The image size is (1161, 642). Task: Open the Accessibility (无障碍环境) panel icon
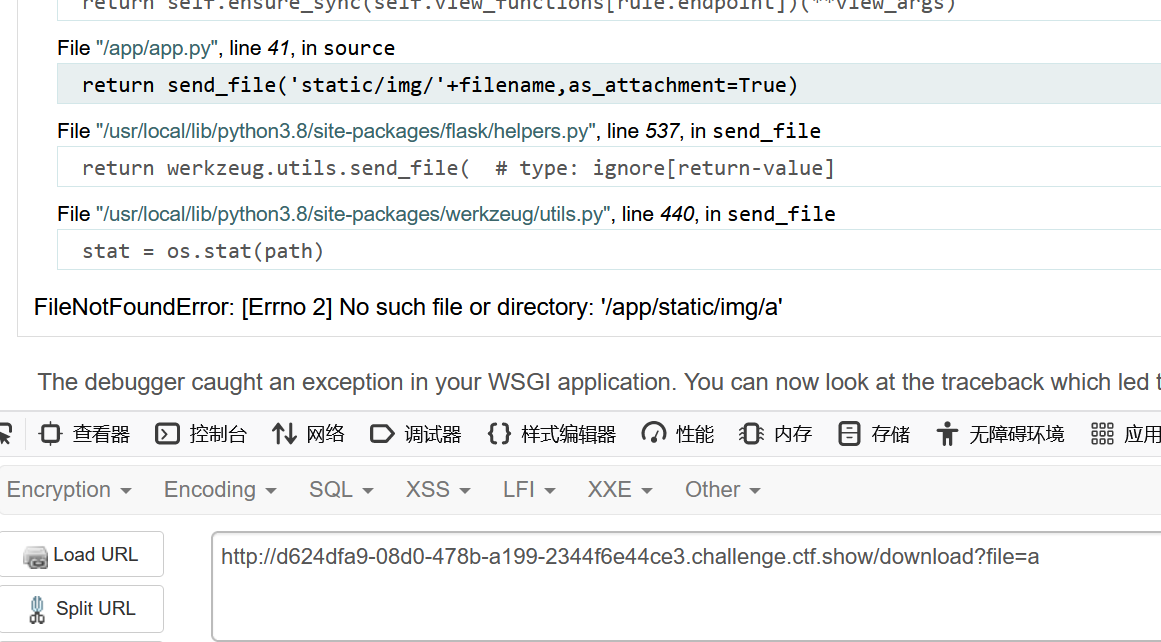(x=947, y=434)
